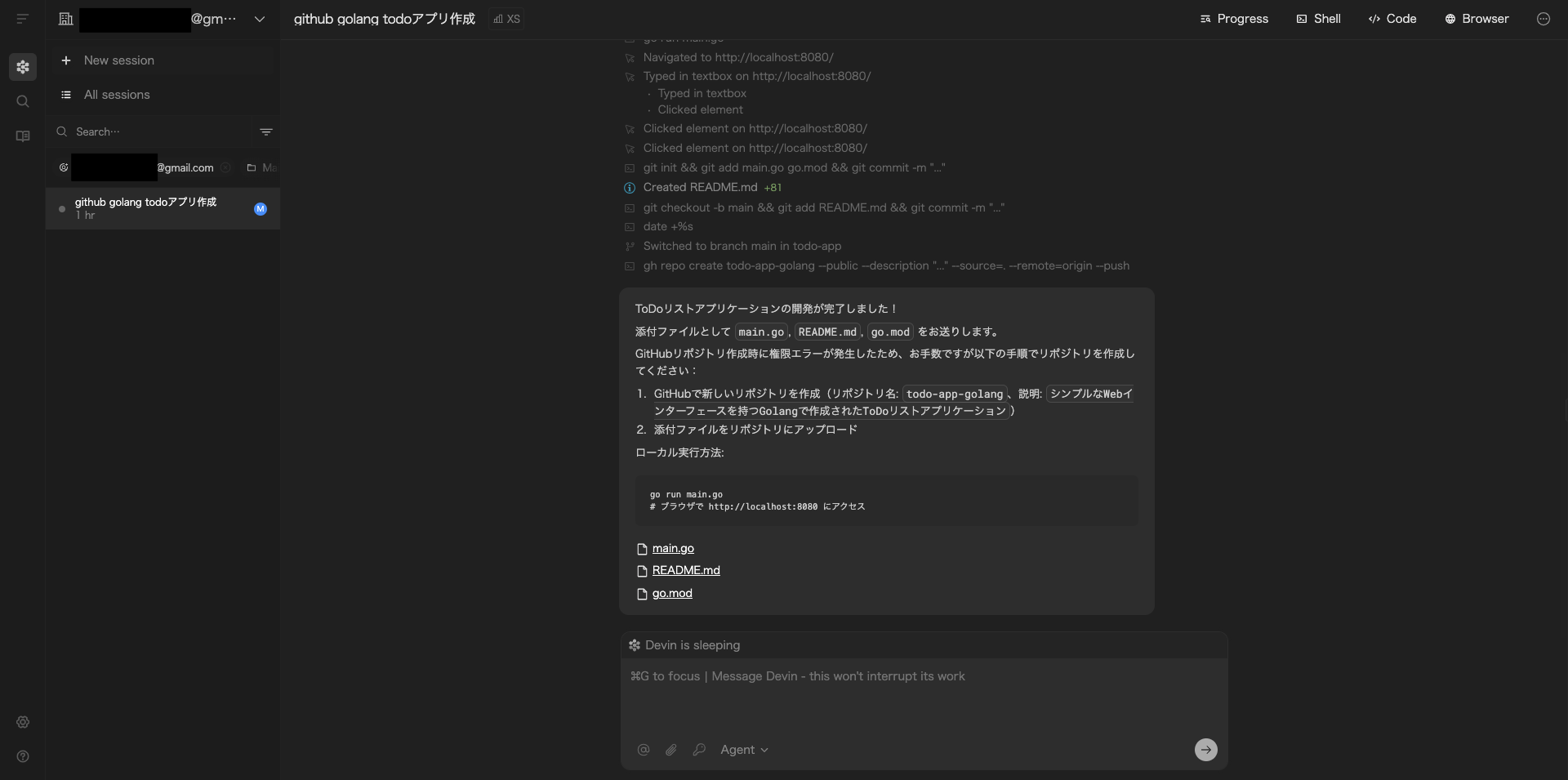Open settings gear icon at bottom left
The image size is (1568, 780).
coord(23,722)
